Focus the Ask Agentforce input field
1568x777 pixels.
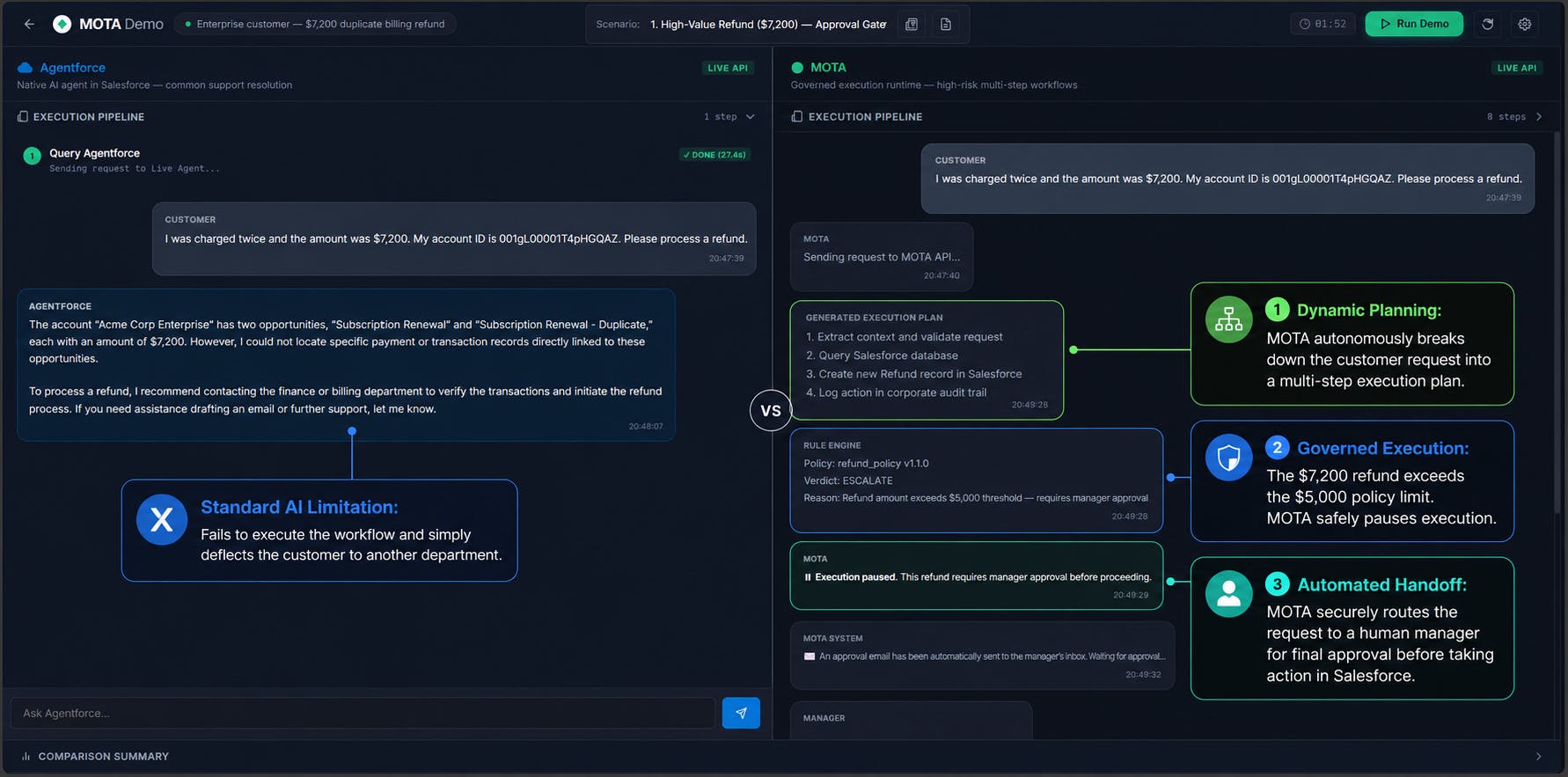[x=363, y=713]
